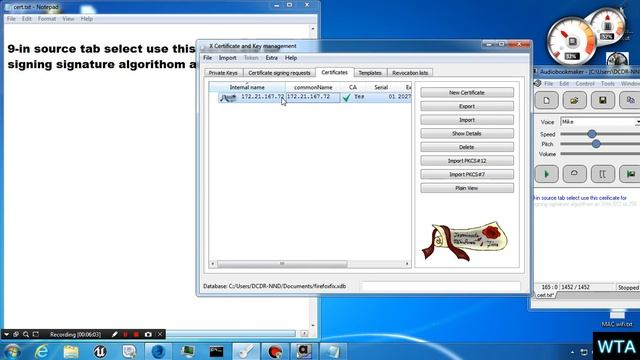
Task: Open the Import menu in XCA window
Action: click(227, 58)
